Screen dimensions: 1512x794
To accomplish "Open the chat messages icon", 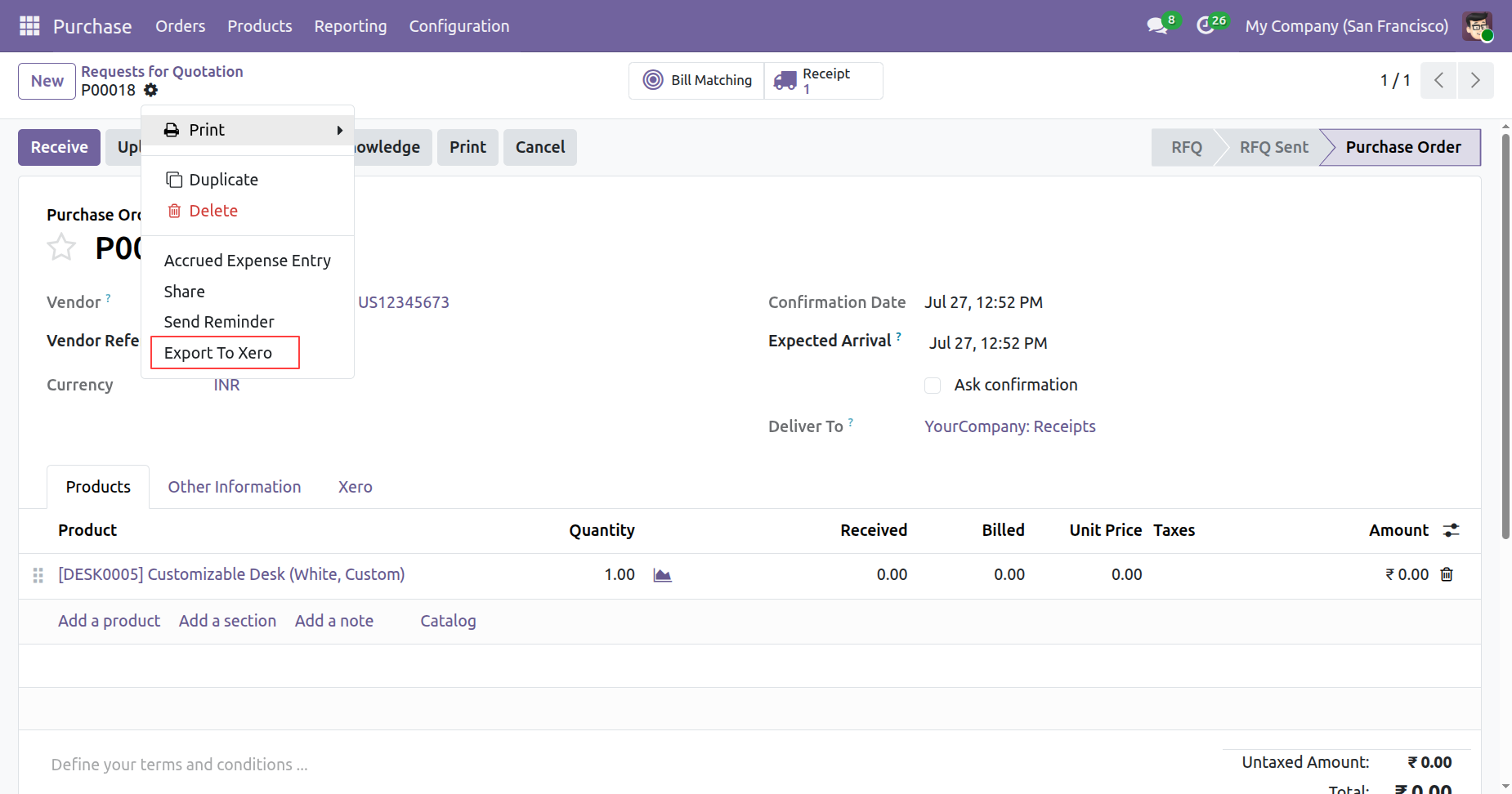I will click(x=1157, y=26).
